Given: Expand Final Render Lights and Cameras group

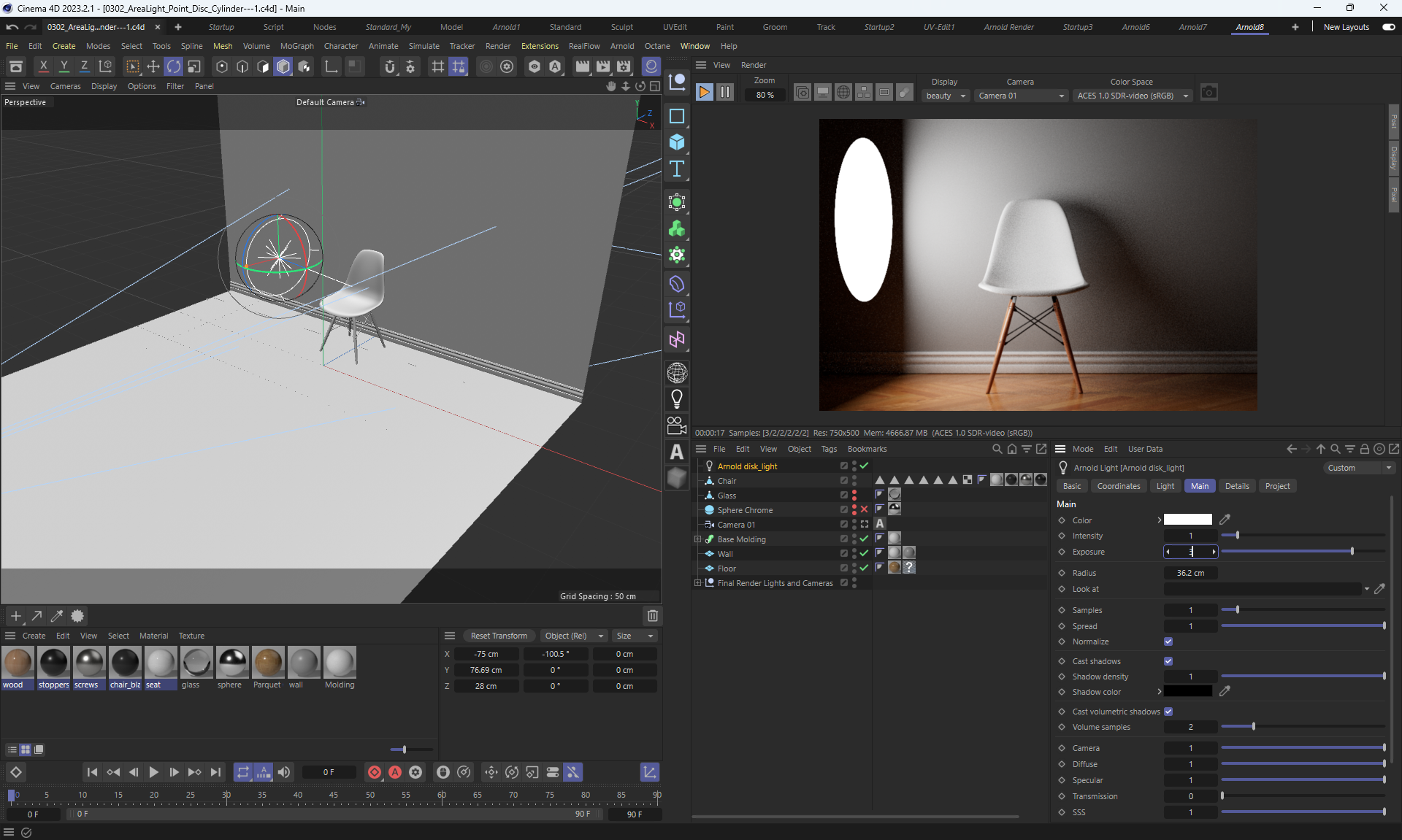Looking at the screenshot, I should pyautogui.click(x=698, y=583).
